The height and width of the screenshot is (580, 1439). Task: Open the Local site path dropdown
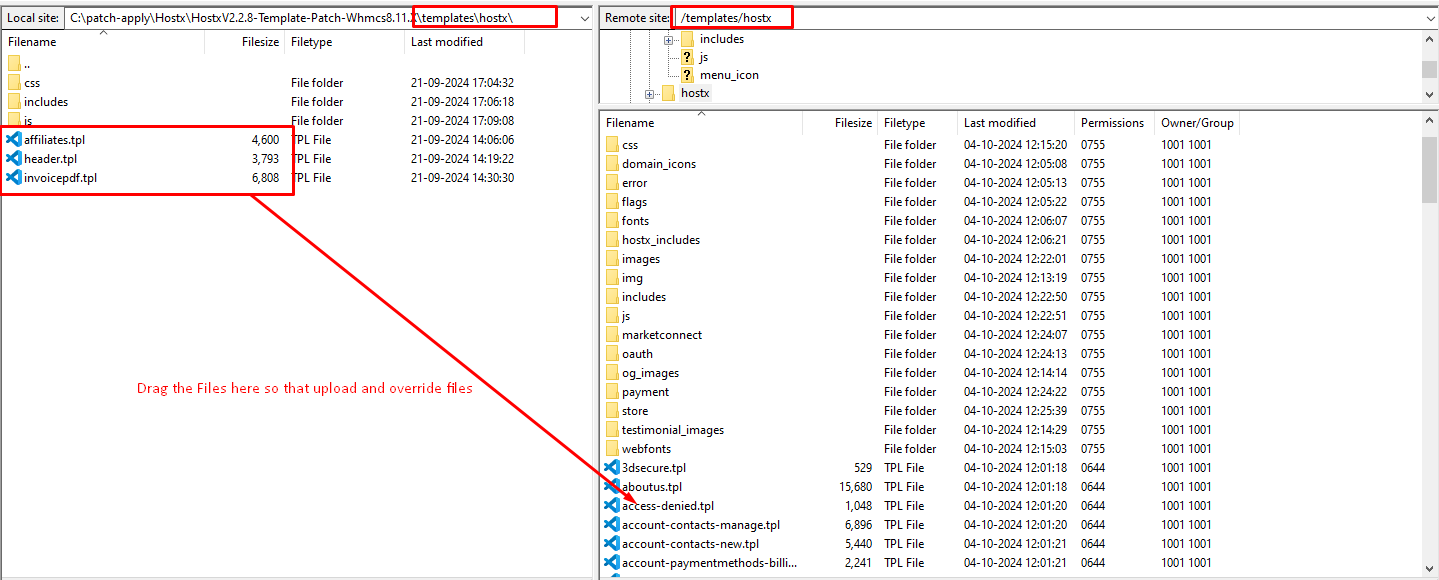584,18
